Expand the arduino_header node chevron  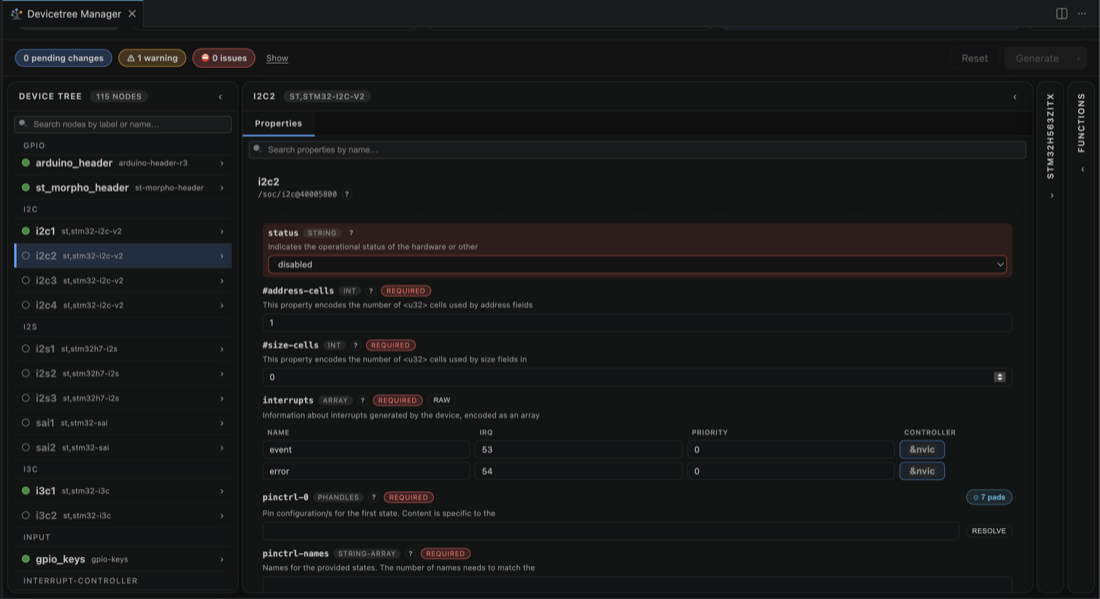[x=222, y=163]
